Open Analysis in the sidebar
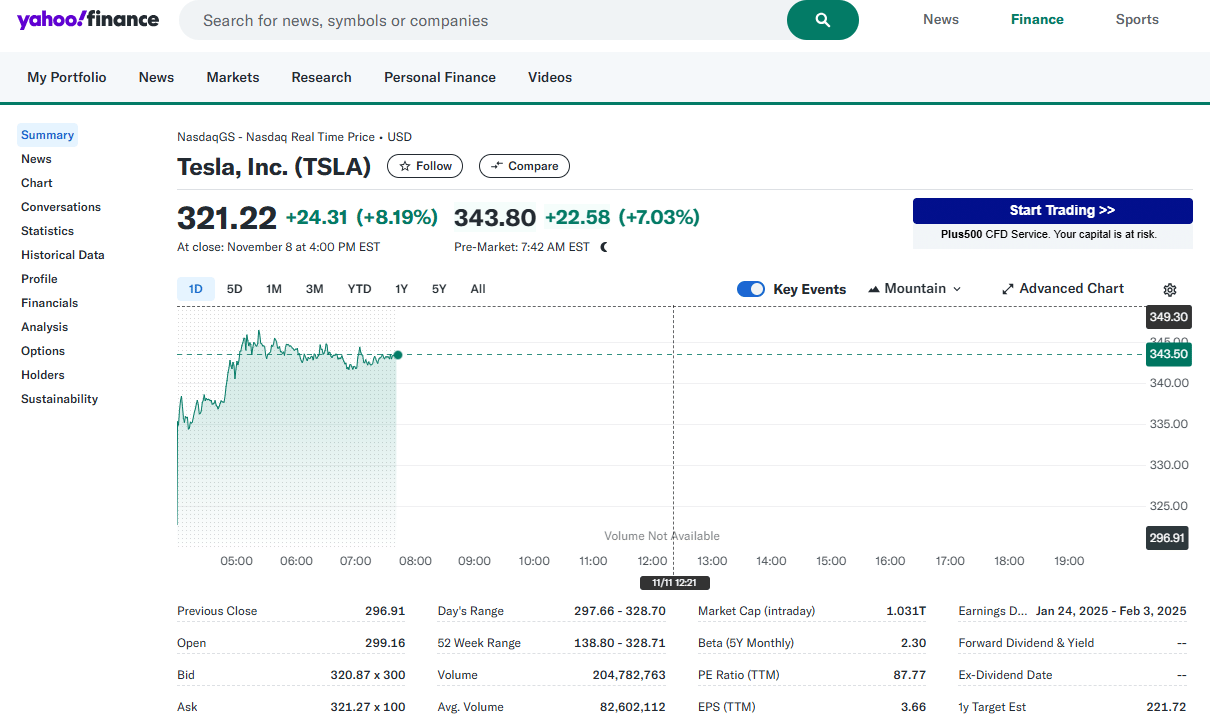The width and height of the screenshot is (1210, 728). (x=45, y=327)
